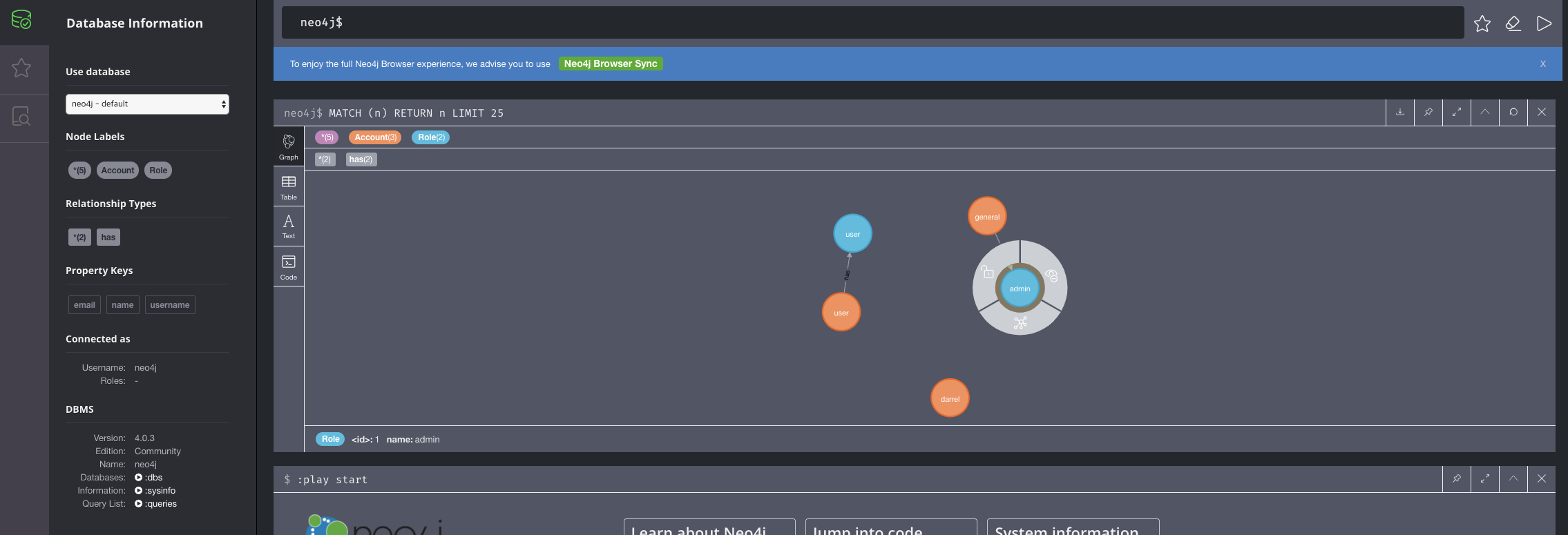Select the darrel node in the graph

[950, 398]
